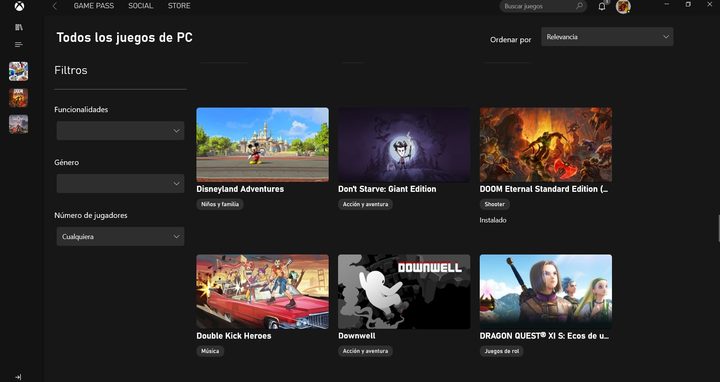Screen dimensions: 720x382
Task: Launch the first installed game in sidebar
Action: click(18, 71)
